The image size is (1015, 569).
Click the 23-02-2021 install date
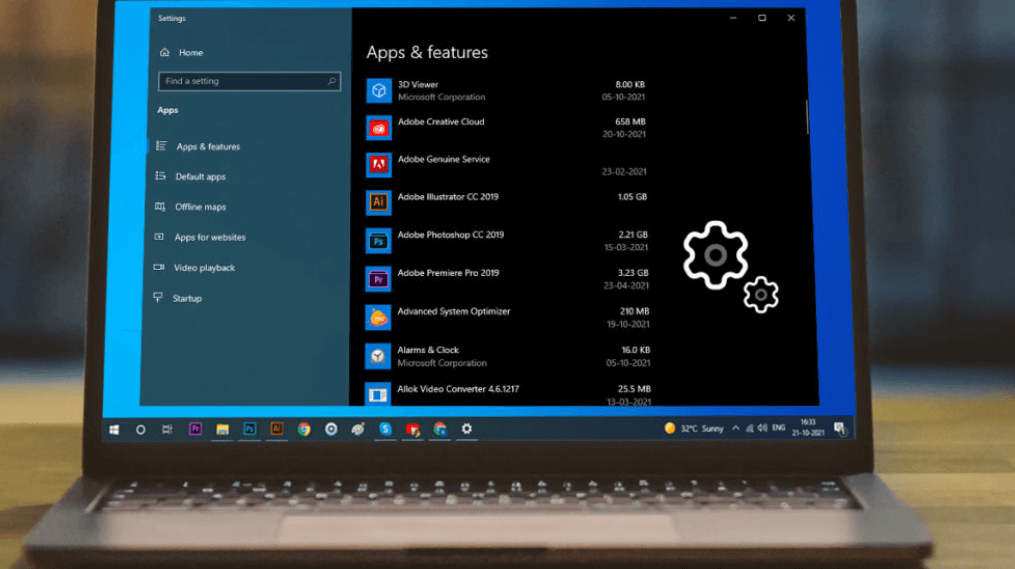tap(624, 172)
